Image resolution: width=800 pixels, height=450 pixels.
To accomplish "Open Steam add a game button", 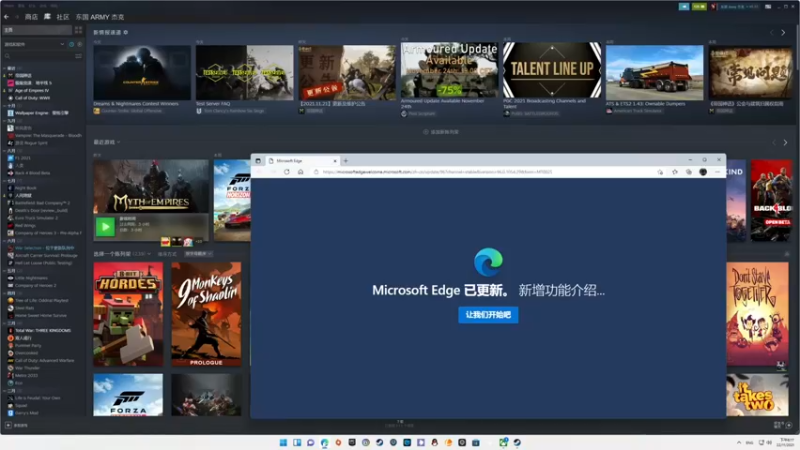I will [17, 425].
